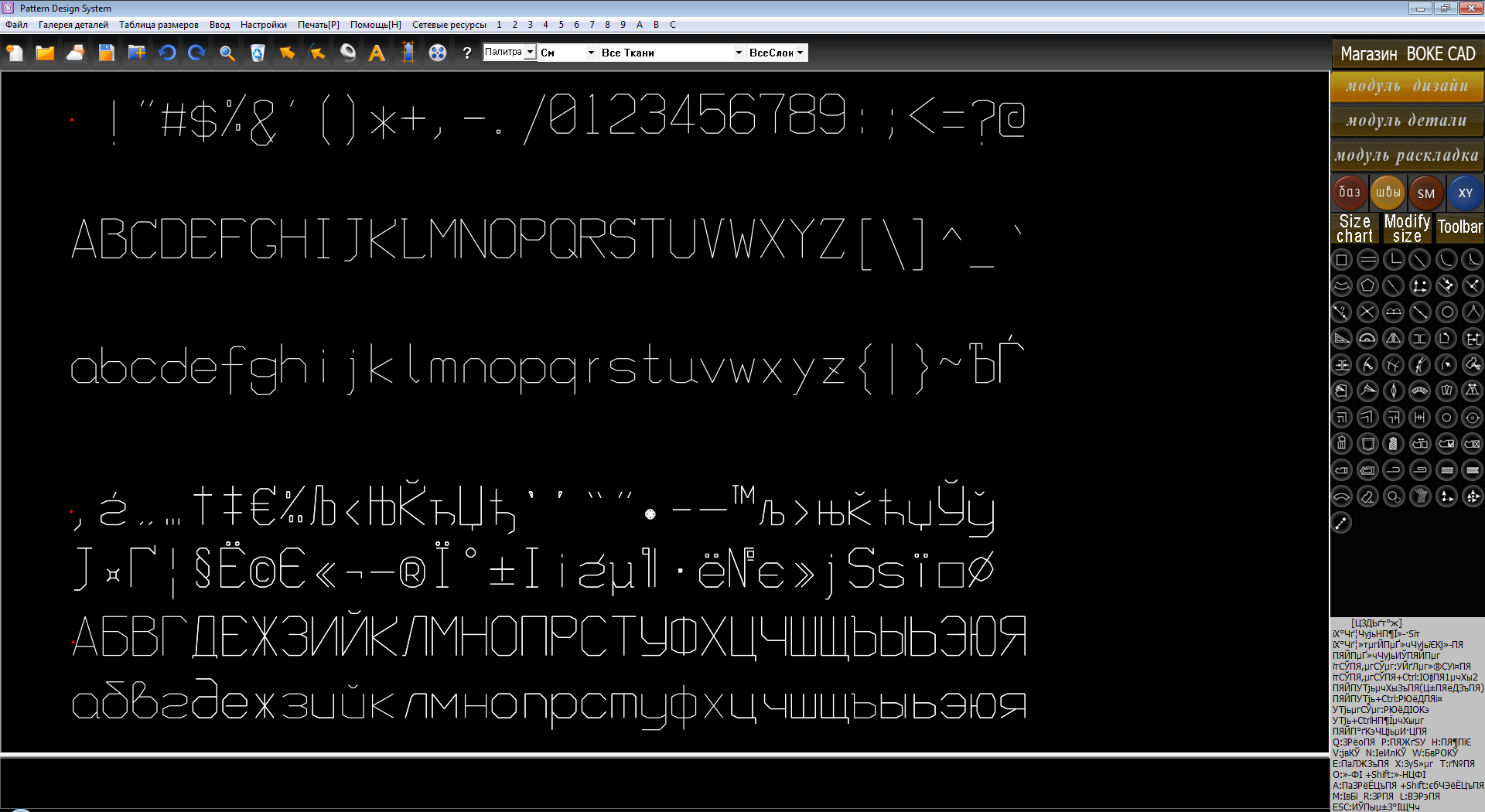Click the film reel icon
The height and width of the screenshot is (812, 1485).
tap(438, 53)
